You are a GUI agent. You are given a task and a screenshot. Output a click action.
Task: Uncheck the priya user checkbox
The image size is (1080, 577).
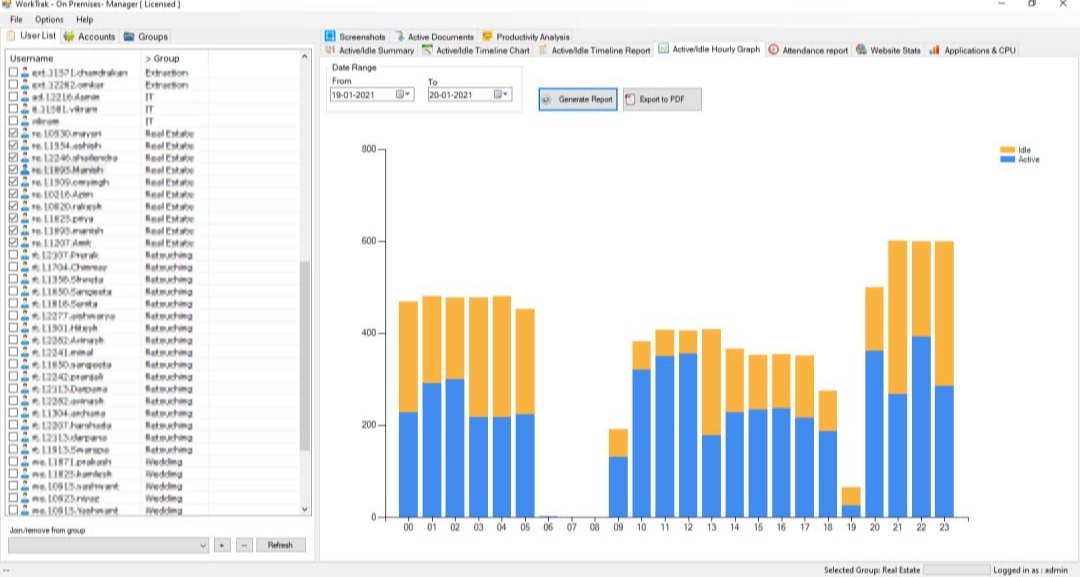click(x=13, y=218)
